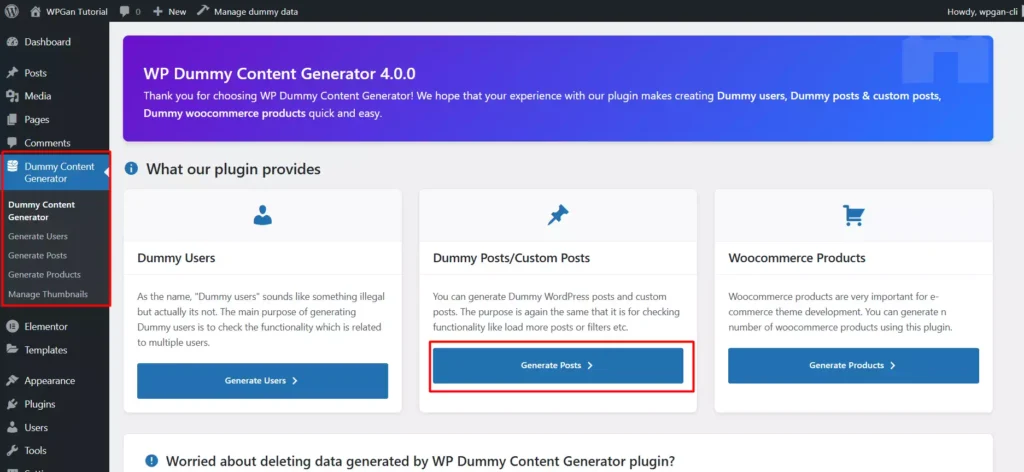
Task: Click the user icon on Dummy Users card
Action: (263, 215)
